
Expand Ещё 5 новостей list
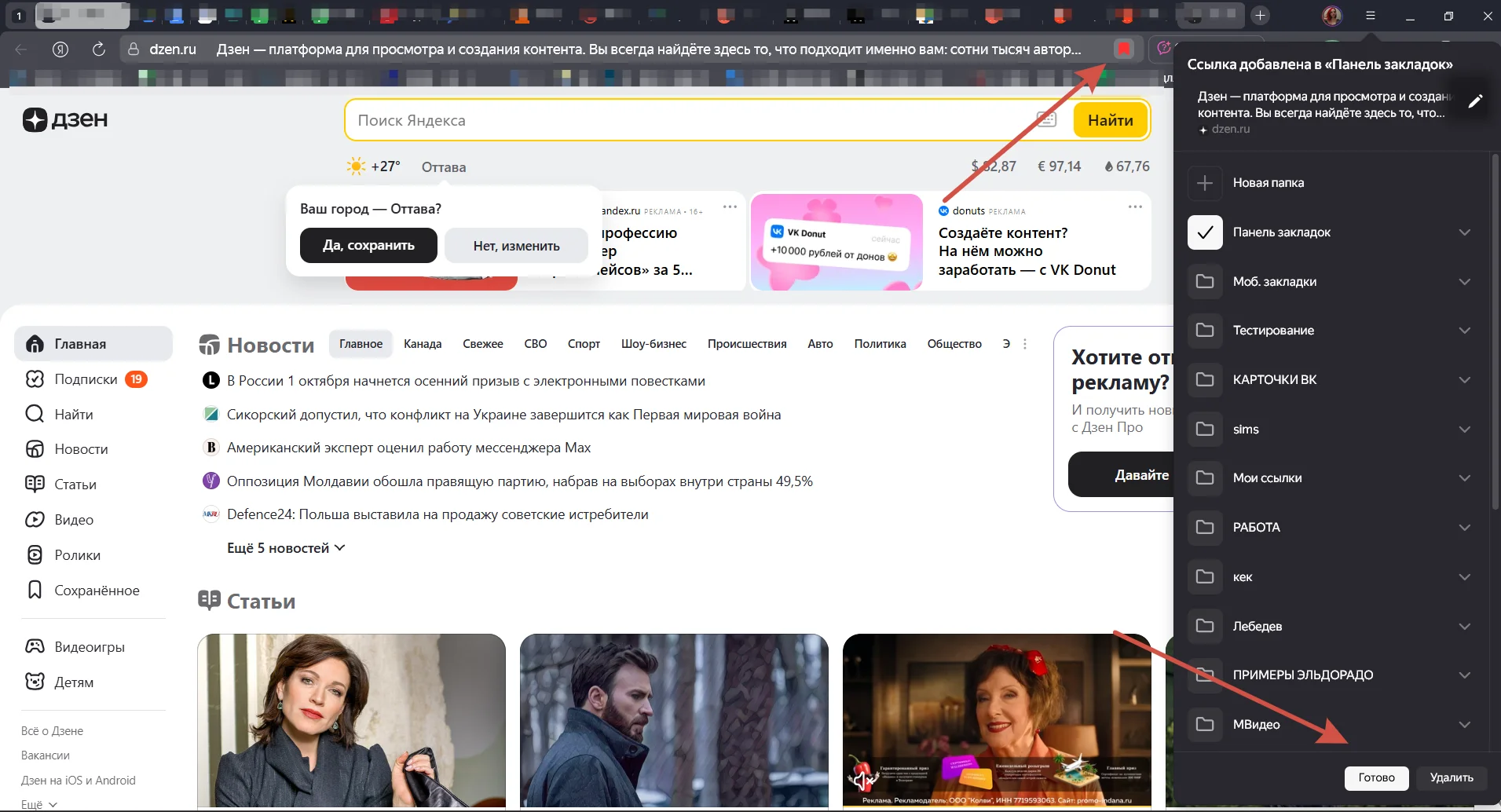(286, 548)
